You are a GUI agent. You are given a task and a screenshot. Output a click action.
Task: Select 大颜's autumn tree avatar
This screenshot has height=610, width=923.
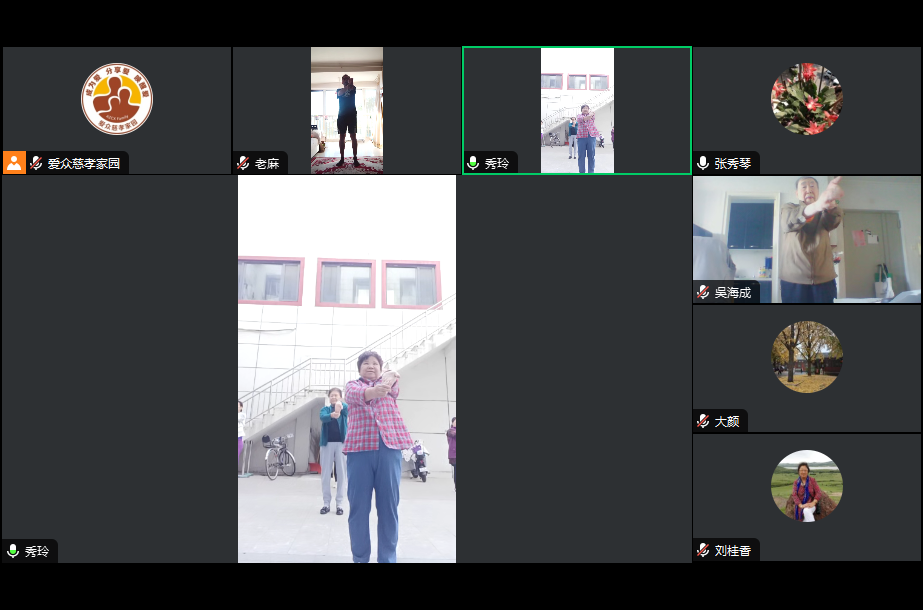pos(807,357)
